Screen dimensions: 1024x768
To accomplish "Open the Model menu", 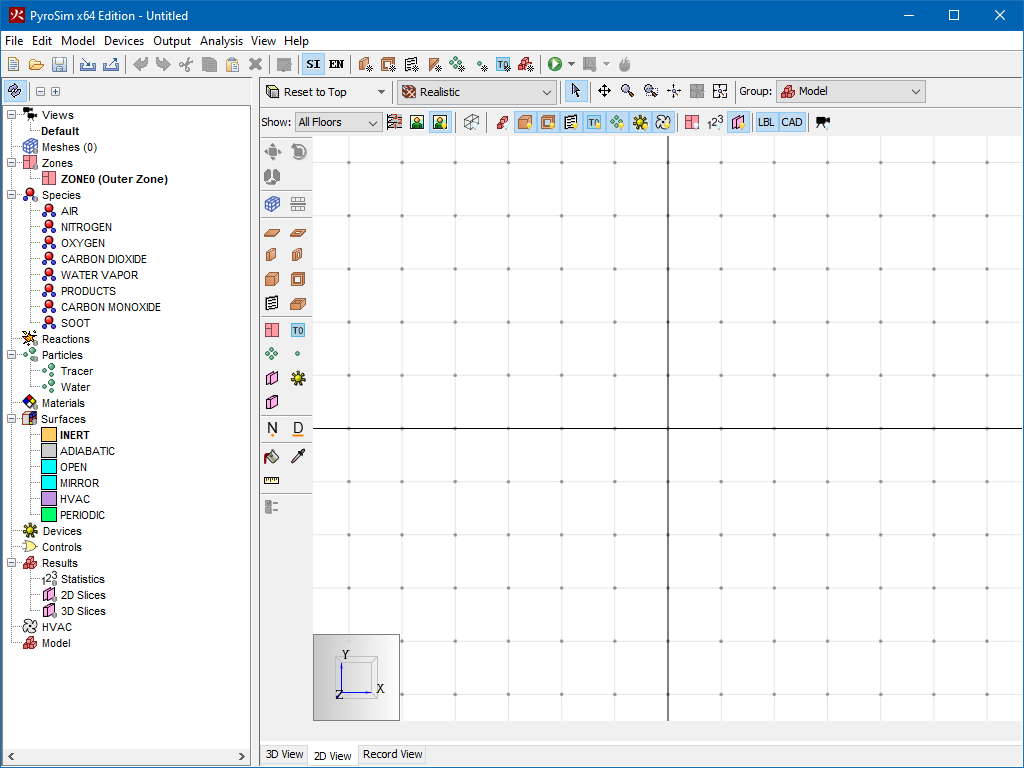I will pyautogui.click(x=78, y=40).
